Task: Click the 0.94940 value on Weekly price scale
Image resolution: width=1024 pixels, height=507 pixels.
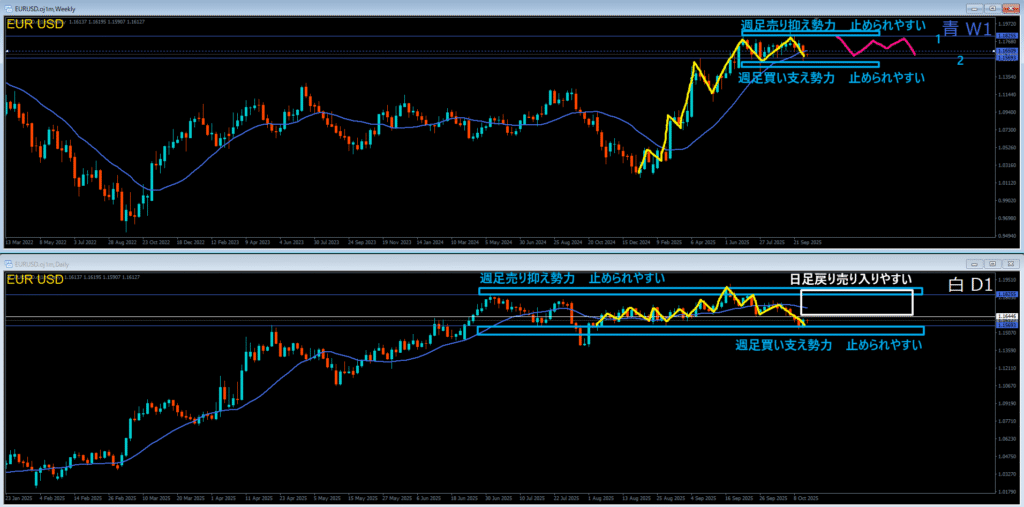Action: click(x=1006, y=235)
